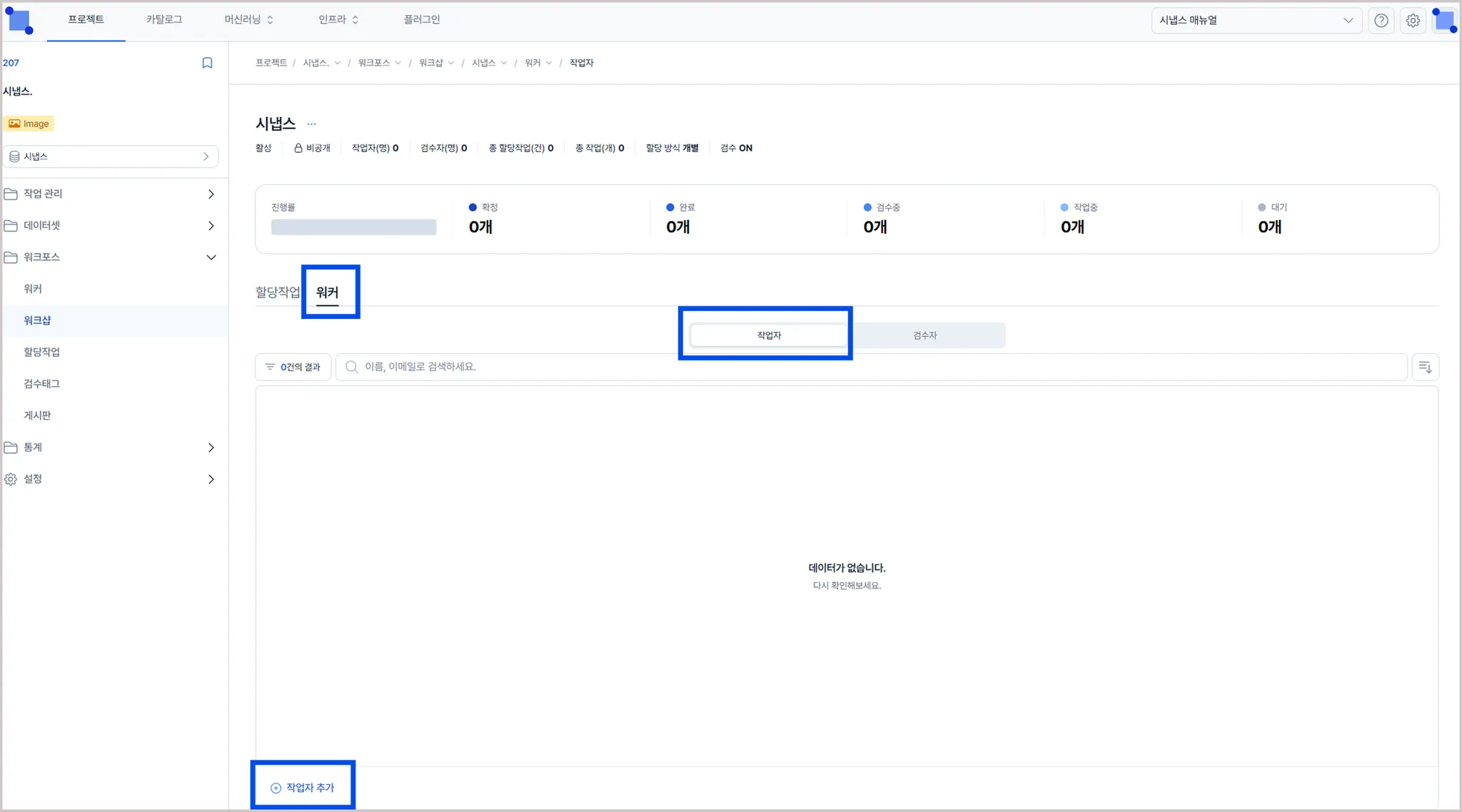This screenshot has width=1462, height=812.
Task: Click the three-dot menu beside 시냅스 title
Action: pyautogui.click(x=311, y=124)
